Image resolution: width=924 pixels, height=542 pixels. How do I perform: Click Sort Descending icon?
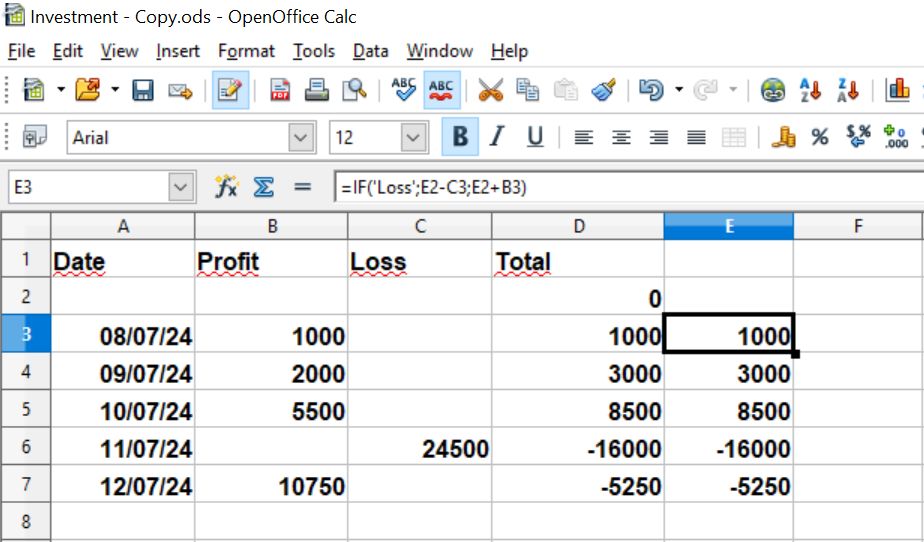pos(848,90)
